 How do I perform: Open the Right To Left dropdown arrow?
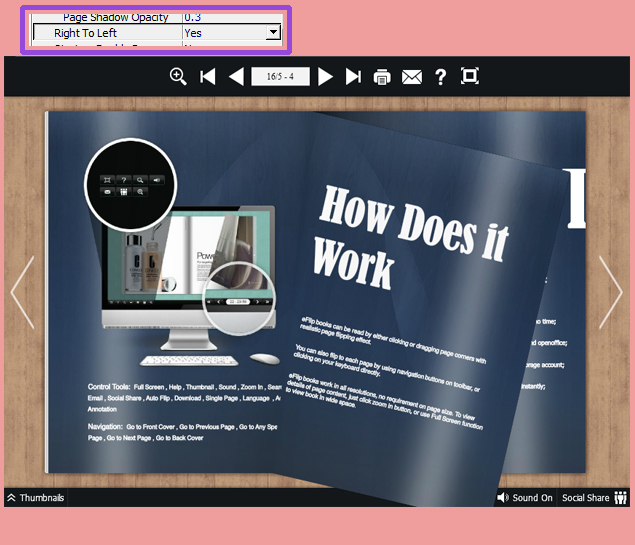(x=273, y=32)
